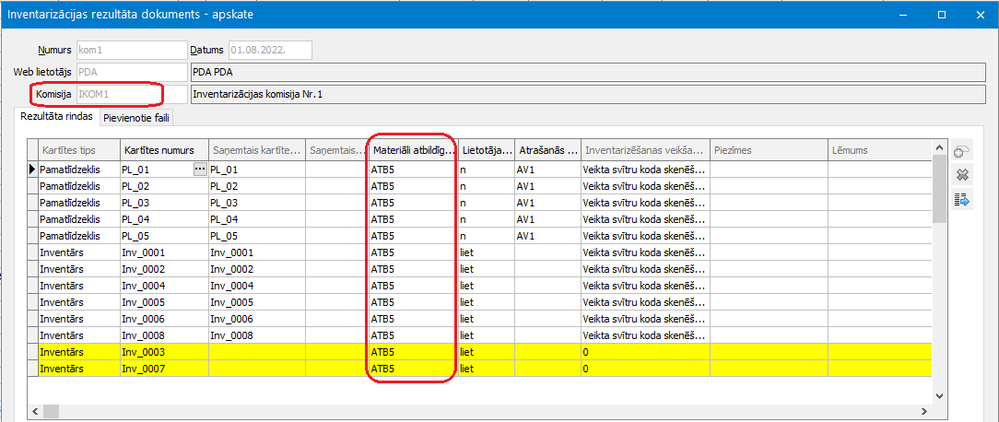Click the PDA PDA name field
The width and height of the screenshot is (999, 422).
(x=587, y=72)
